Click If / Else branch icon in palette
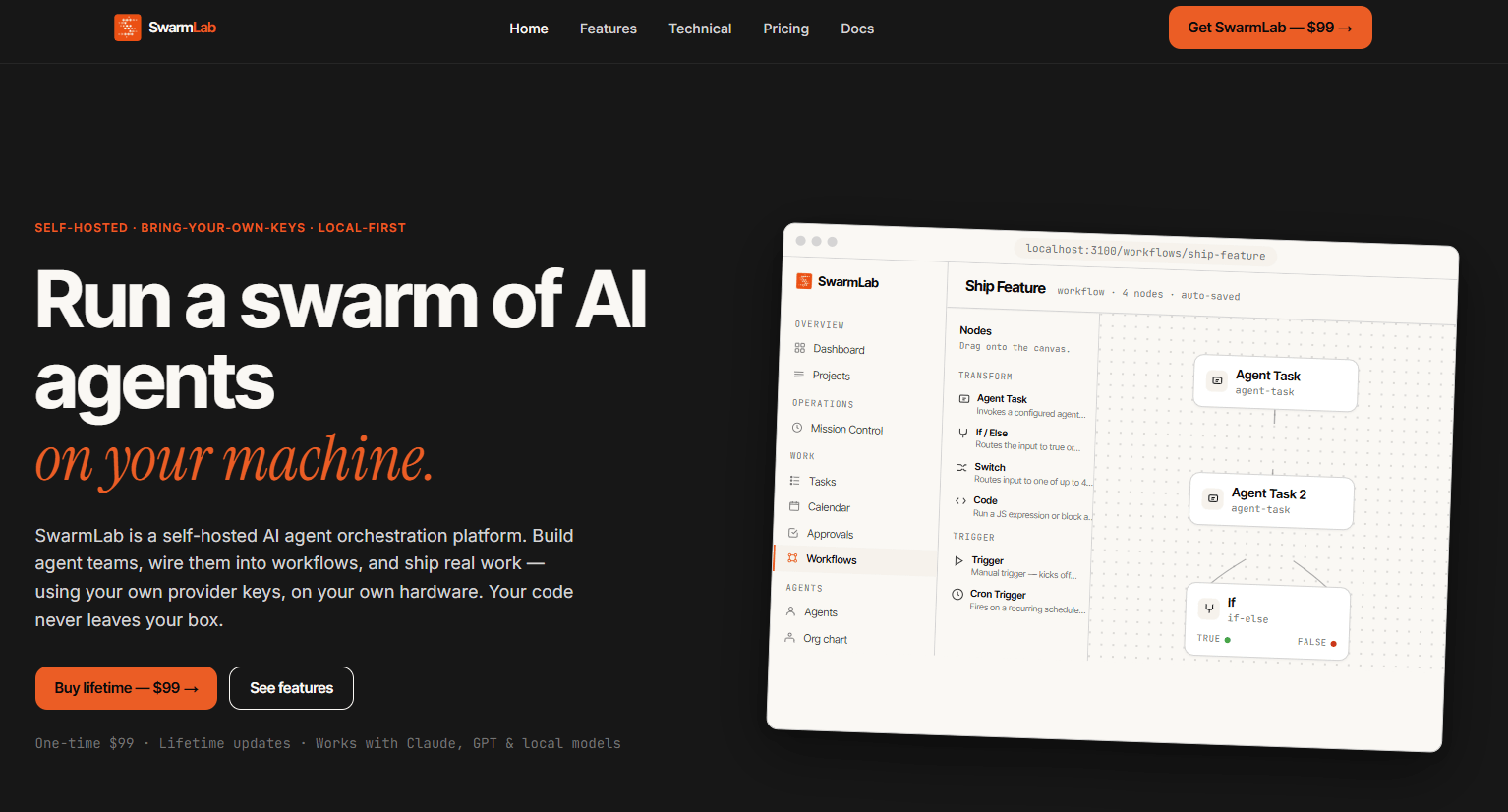 963,433
